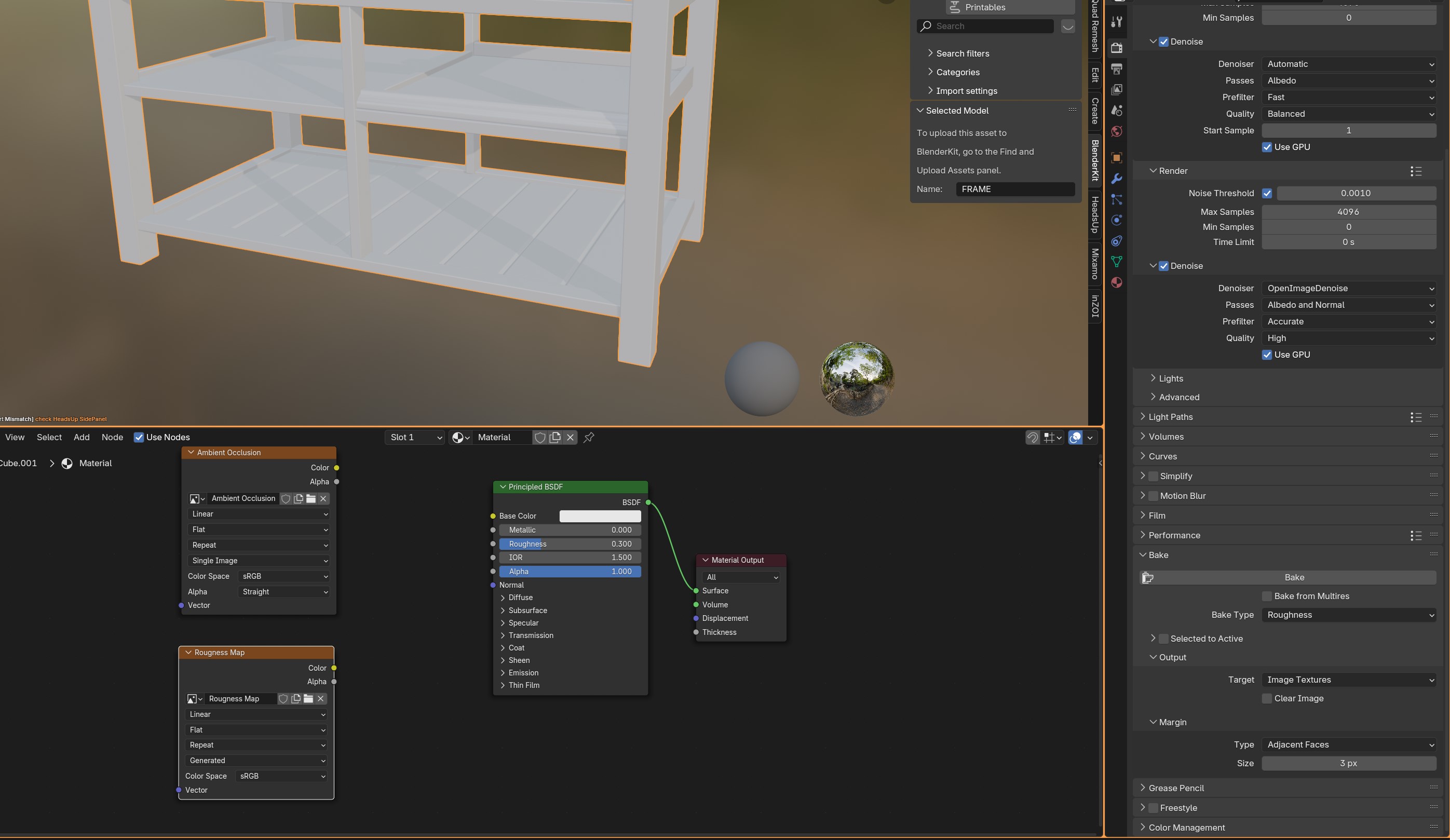
Task: Open the Target Image Textures dropdown
Action: (x=1349, y=680)
